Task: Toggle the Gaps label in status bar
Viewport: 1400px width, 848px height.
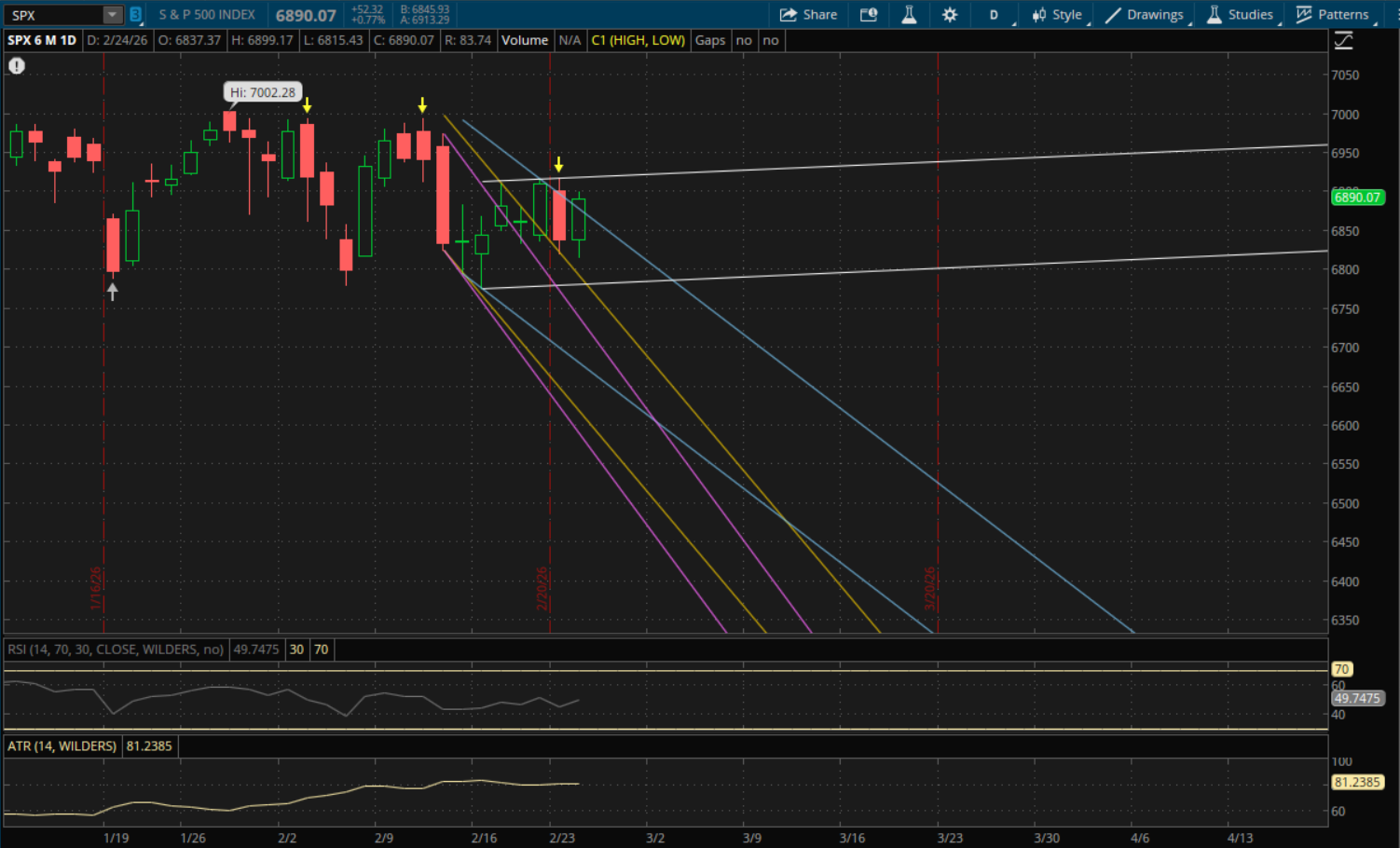Action: click(709, 41)
